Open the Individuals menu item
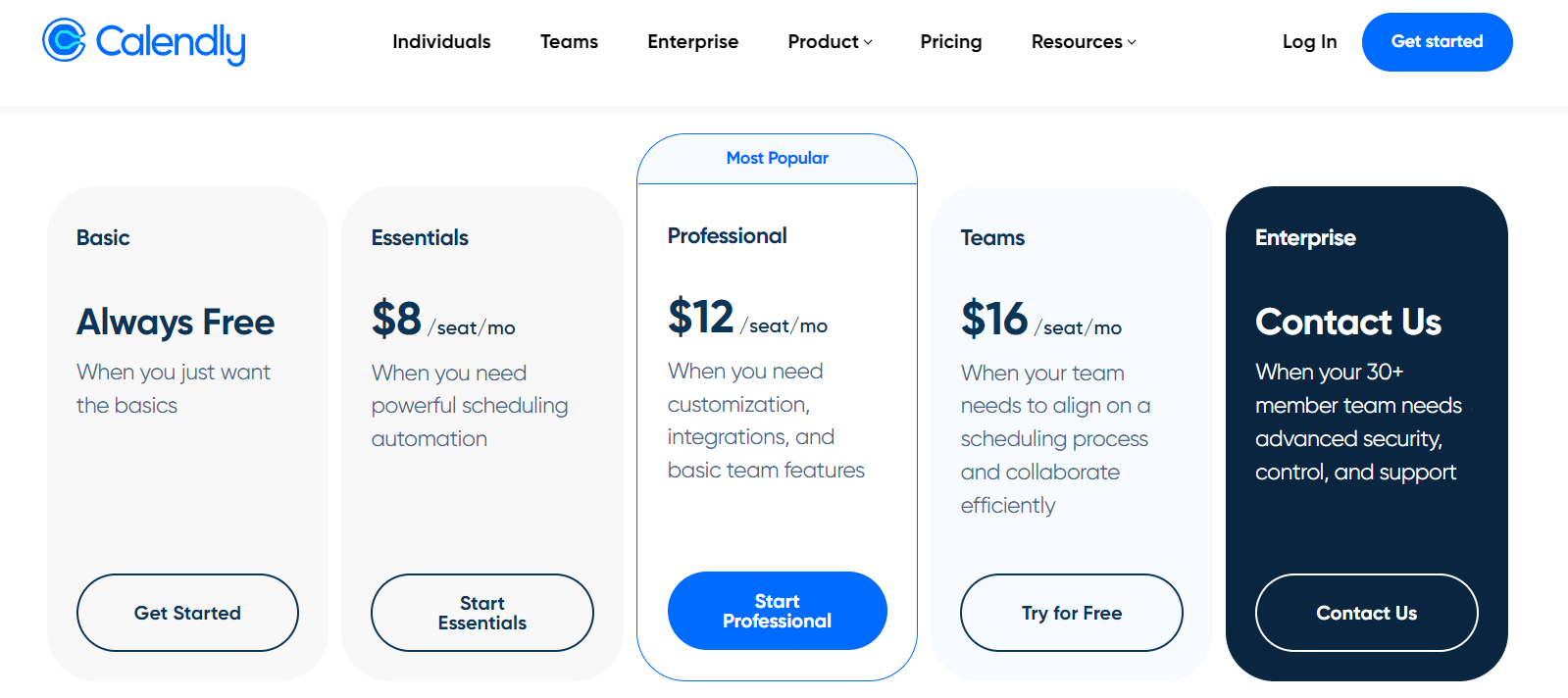Viewport: 1568px width, 698px height. click(x=441, y=42)
